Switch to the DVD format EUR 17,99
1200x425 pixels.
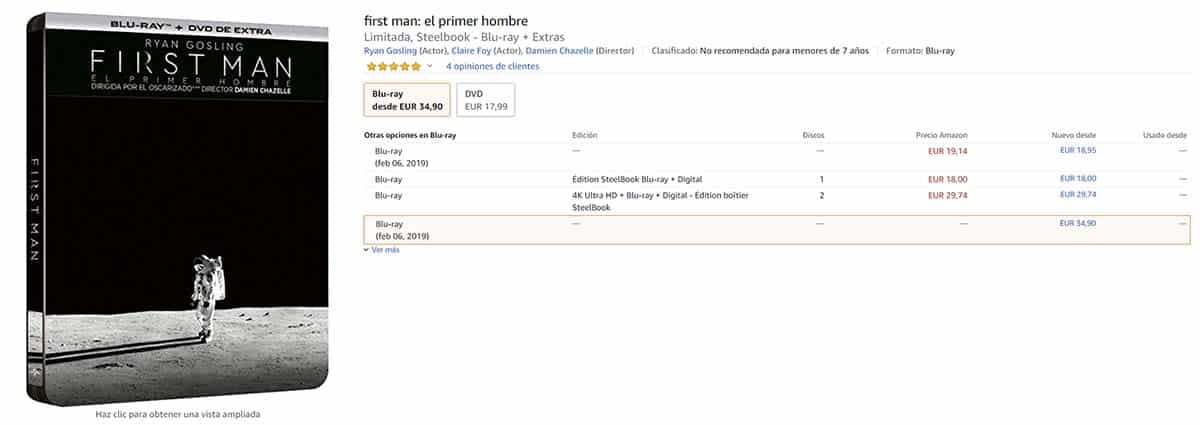point(485,100)
